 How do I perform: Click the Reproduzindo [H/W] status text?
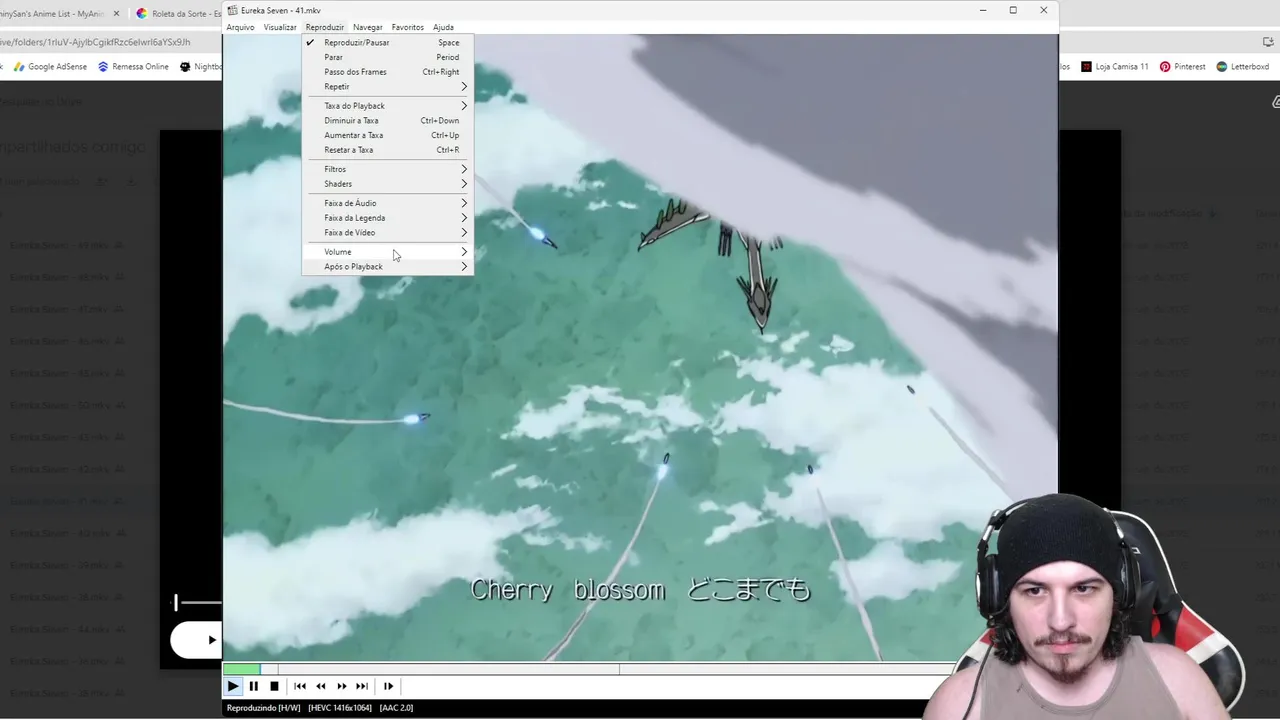(x=263, y=708)
